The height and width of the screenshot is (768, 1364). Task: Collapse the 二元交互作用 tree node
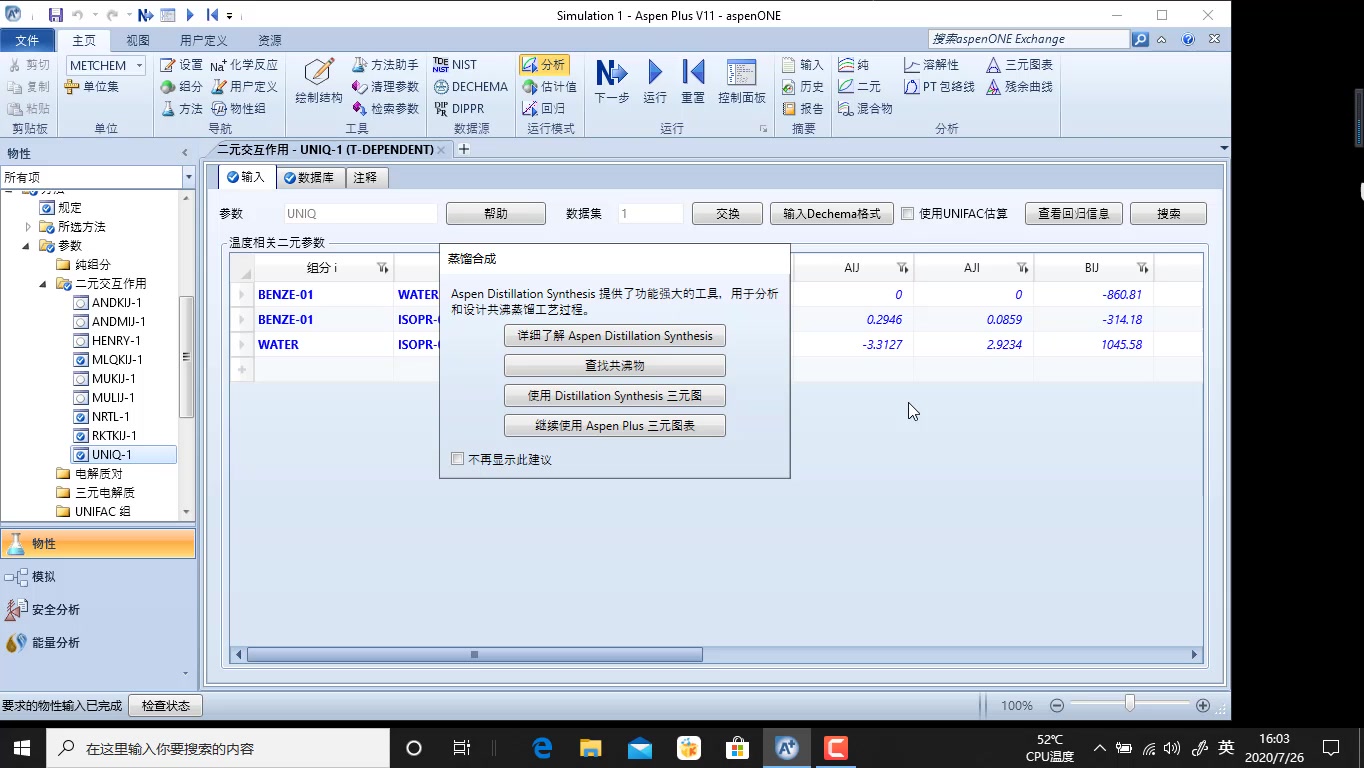click(44, 284)
